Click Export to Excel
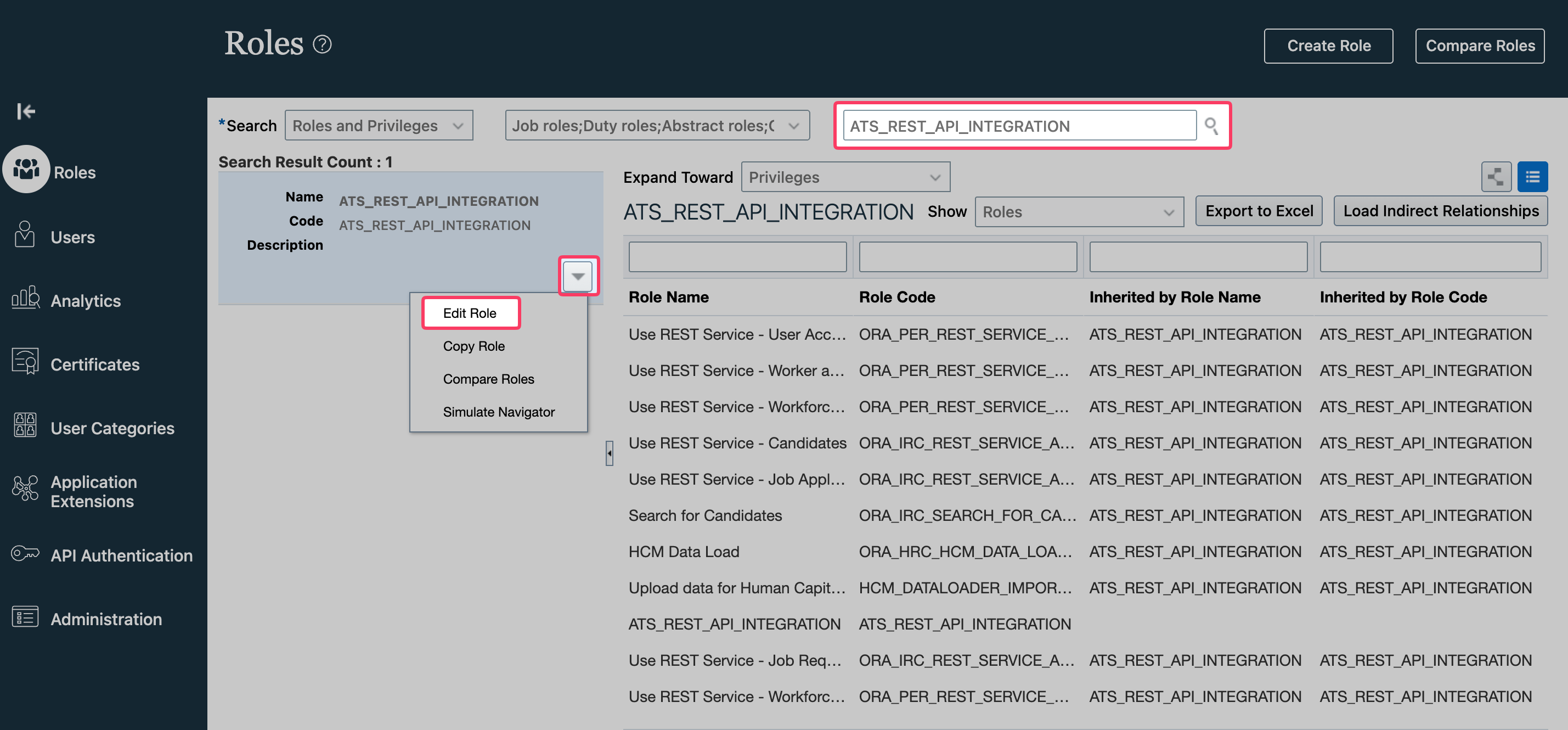The width and height of the screenshot is (1568, 730). coord(1259,211)
